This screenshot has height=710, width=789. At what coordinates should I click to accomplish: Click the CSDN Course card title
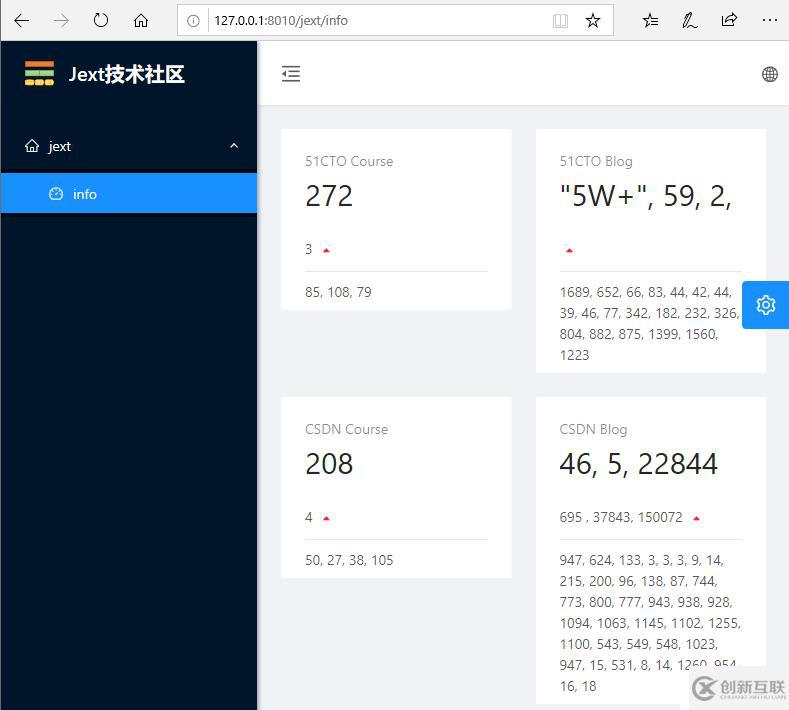click(346, 429)
